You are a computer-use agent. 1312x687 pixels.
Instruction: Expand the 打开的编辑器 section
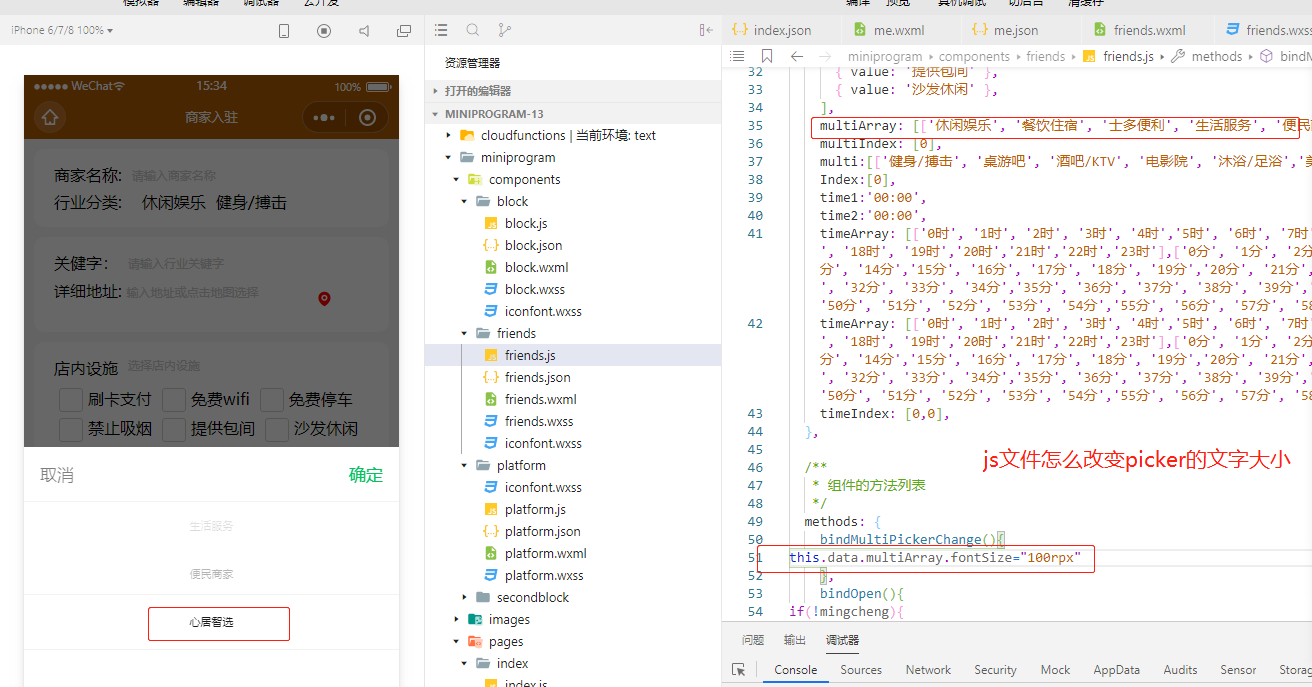pos(572,91)
